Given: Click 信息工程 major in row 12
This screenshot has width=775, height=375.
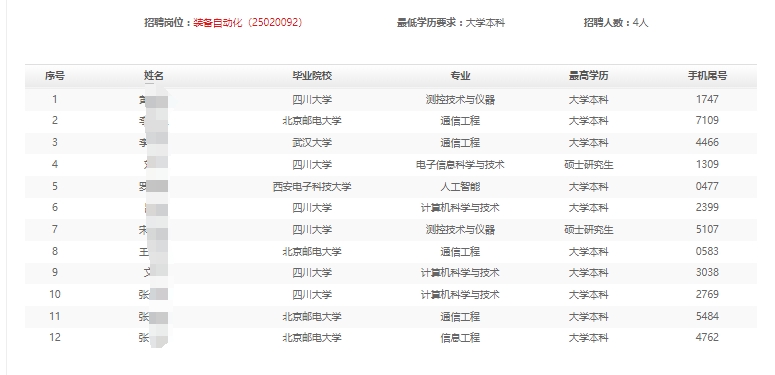Looking at the screenshot, I should pos(460,338).
